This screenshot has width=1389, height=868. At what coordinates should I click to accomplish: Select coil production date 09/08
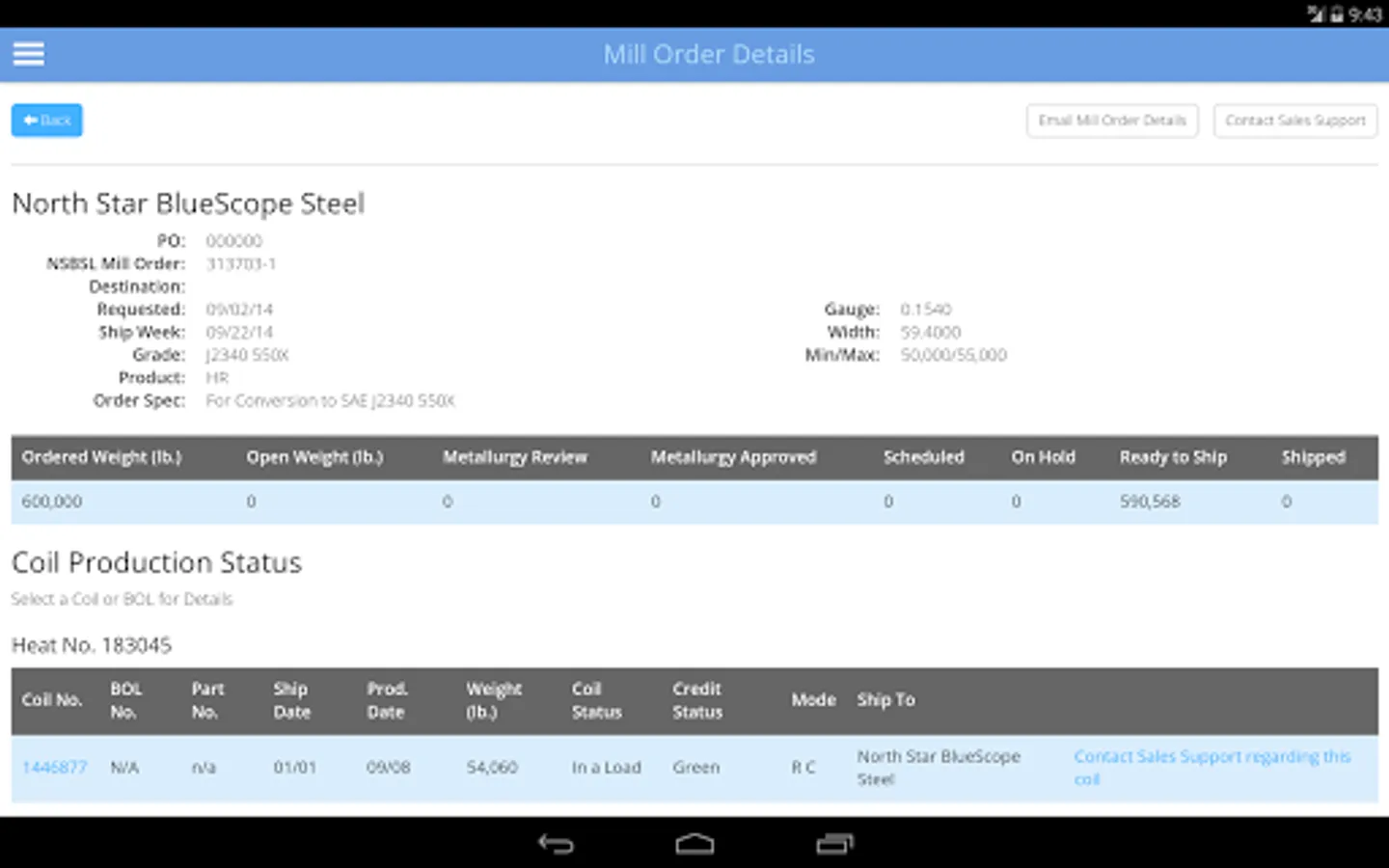(x=388, y=768)
